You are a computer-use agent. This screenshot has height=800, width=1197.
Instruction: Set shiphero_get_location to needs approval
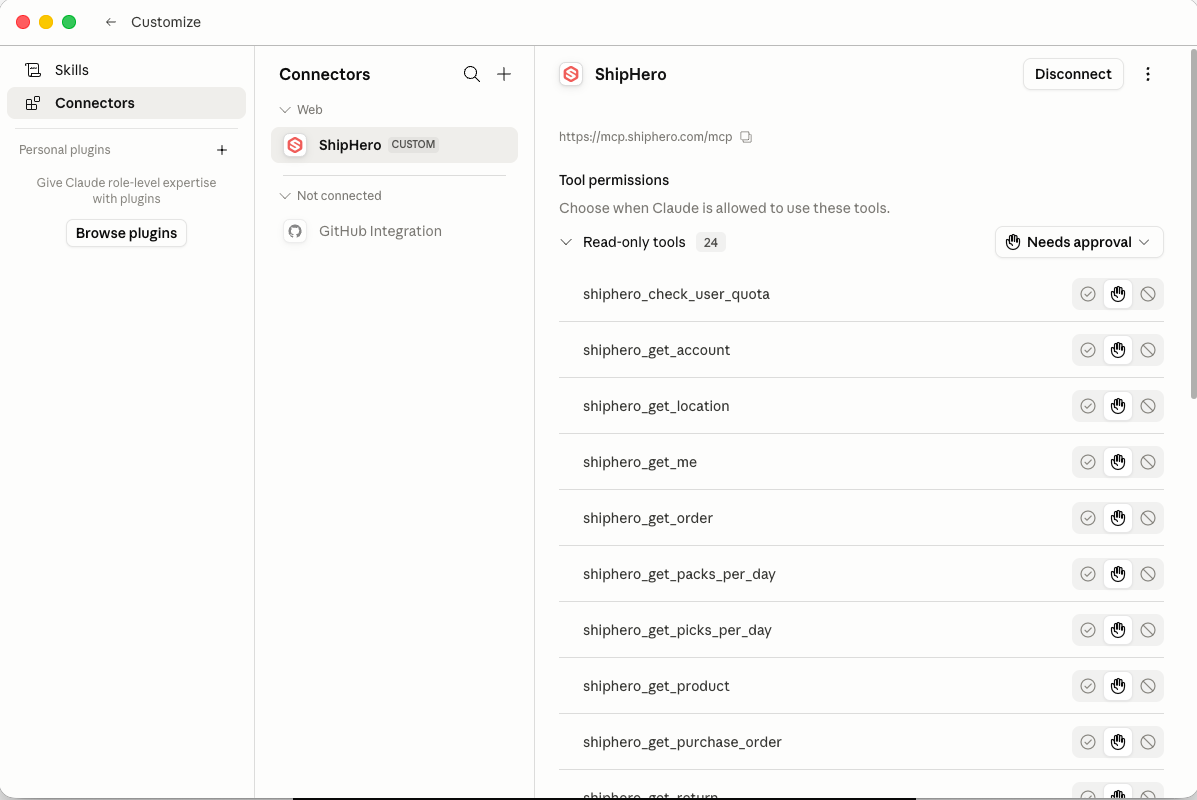tap(1118, 406)
